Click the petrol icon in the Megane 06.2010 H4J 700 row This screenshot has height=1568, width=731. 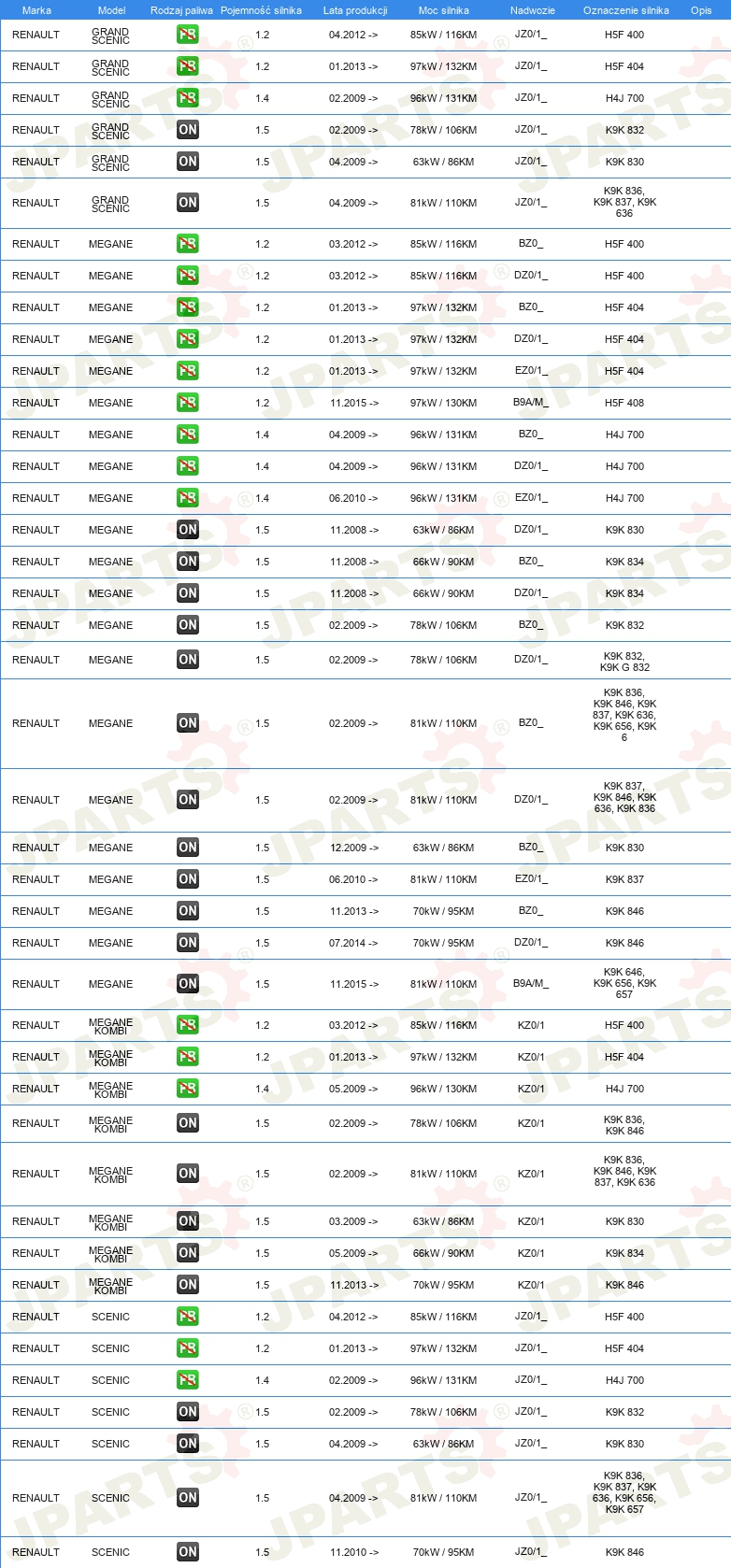pos(188,498)
